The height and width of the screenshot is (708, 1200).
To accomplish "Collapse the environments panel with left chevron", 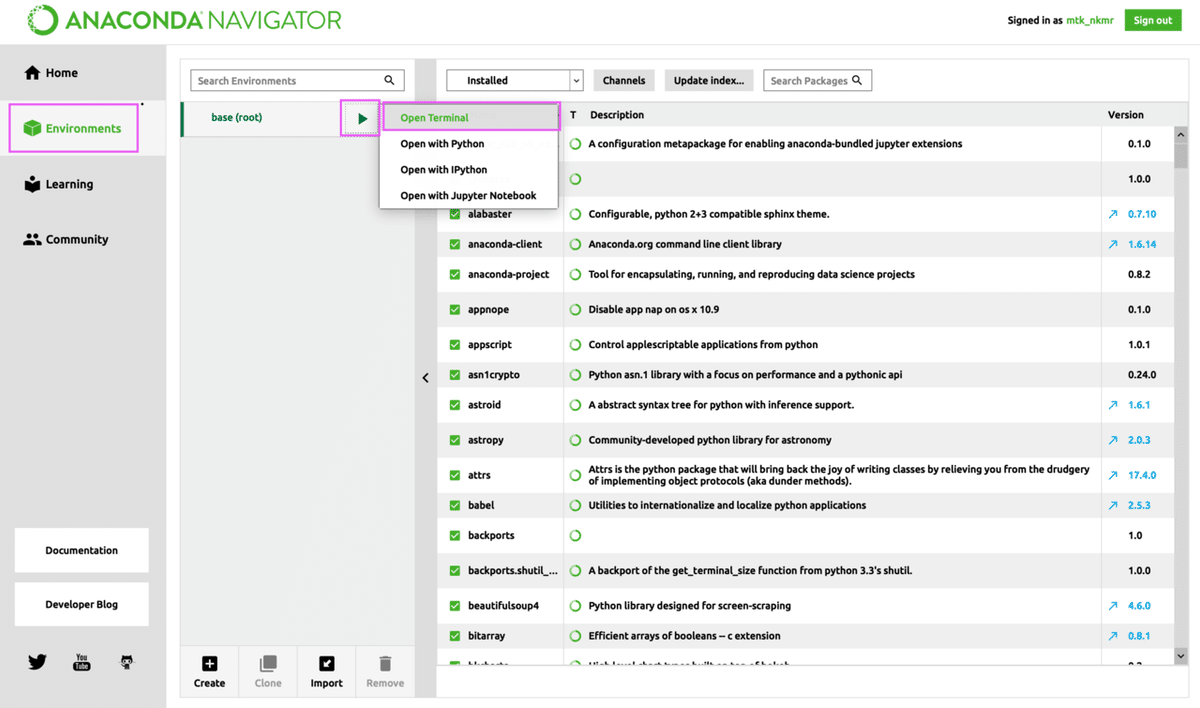I will (425, 378).
